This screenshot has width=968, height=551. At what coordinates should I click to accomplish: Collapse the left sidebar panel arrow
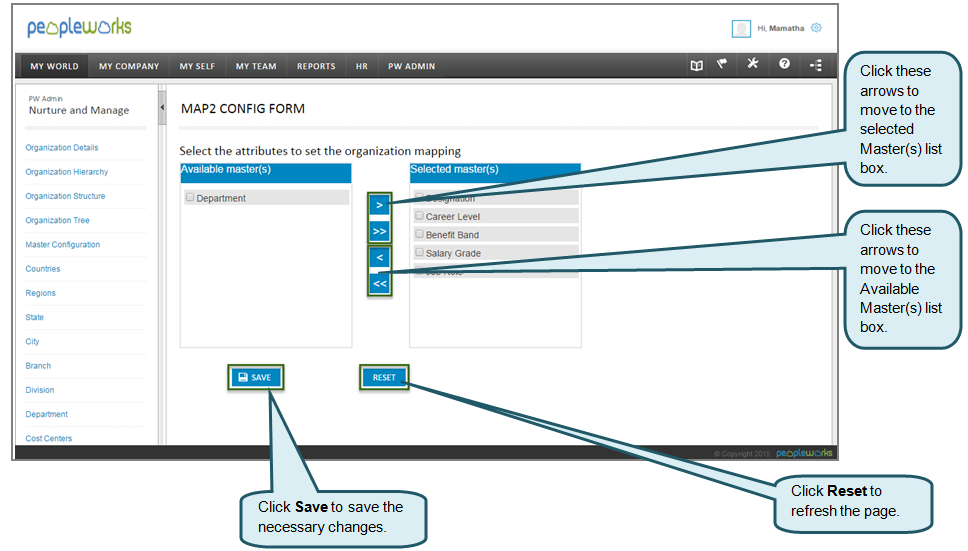tap(162, 107)
